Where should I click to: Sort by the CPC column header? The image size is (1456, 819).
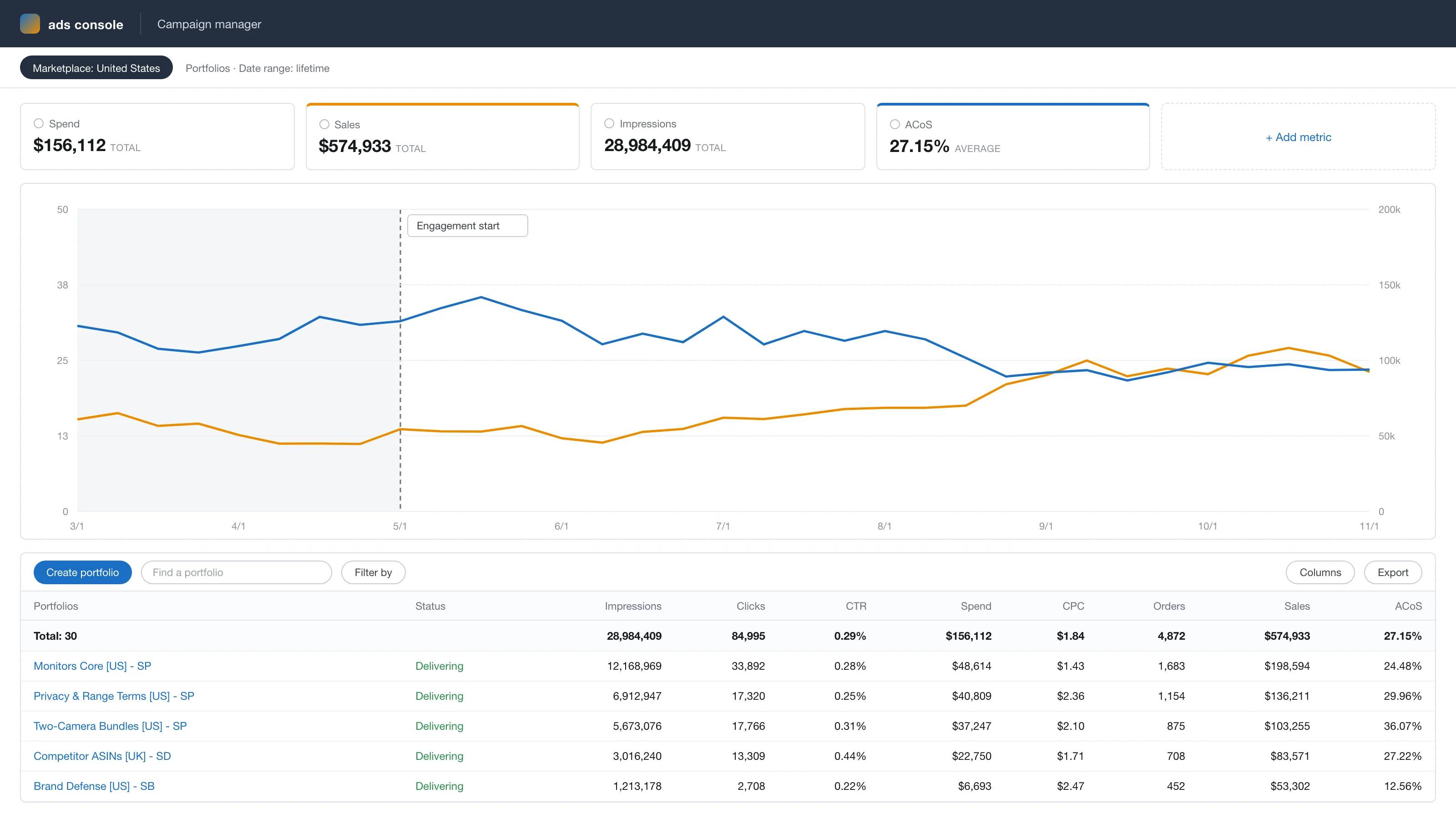[1073, 606]
